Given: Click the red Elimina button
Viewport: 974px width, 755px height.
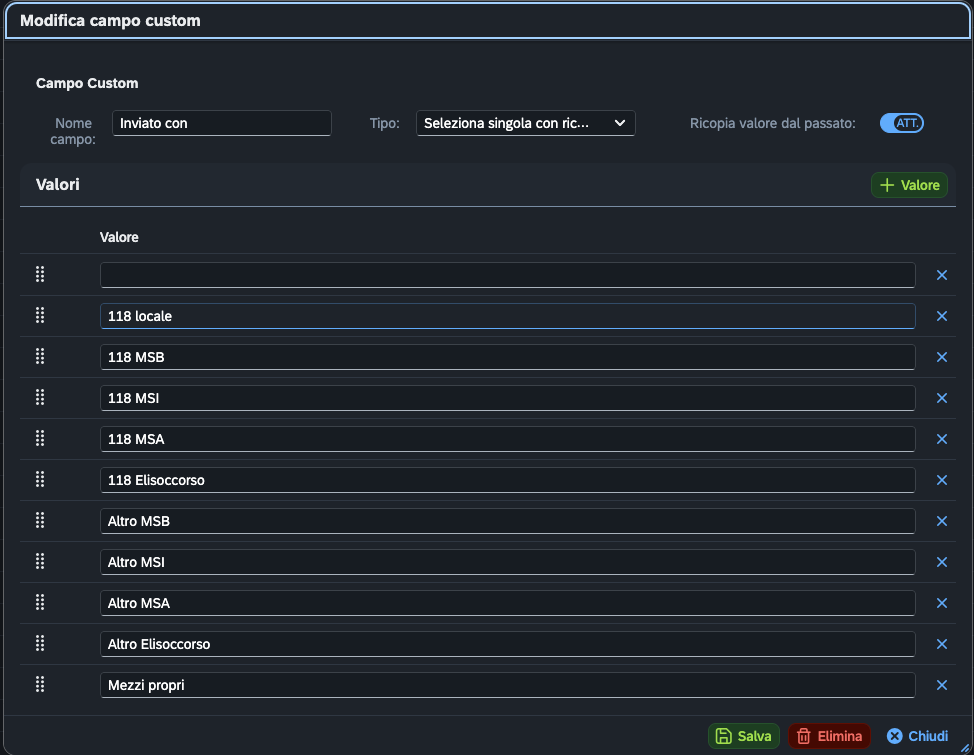Looking at the screenshot, I should pos(829,736).
